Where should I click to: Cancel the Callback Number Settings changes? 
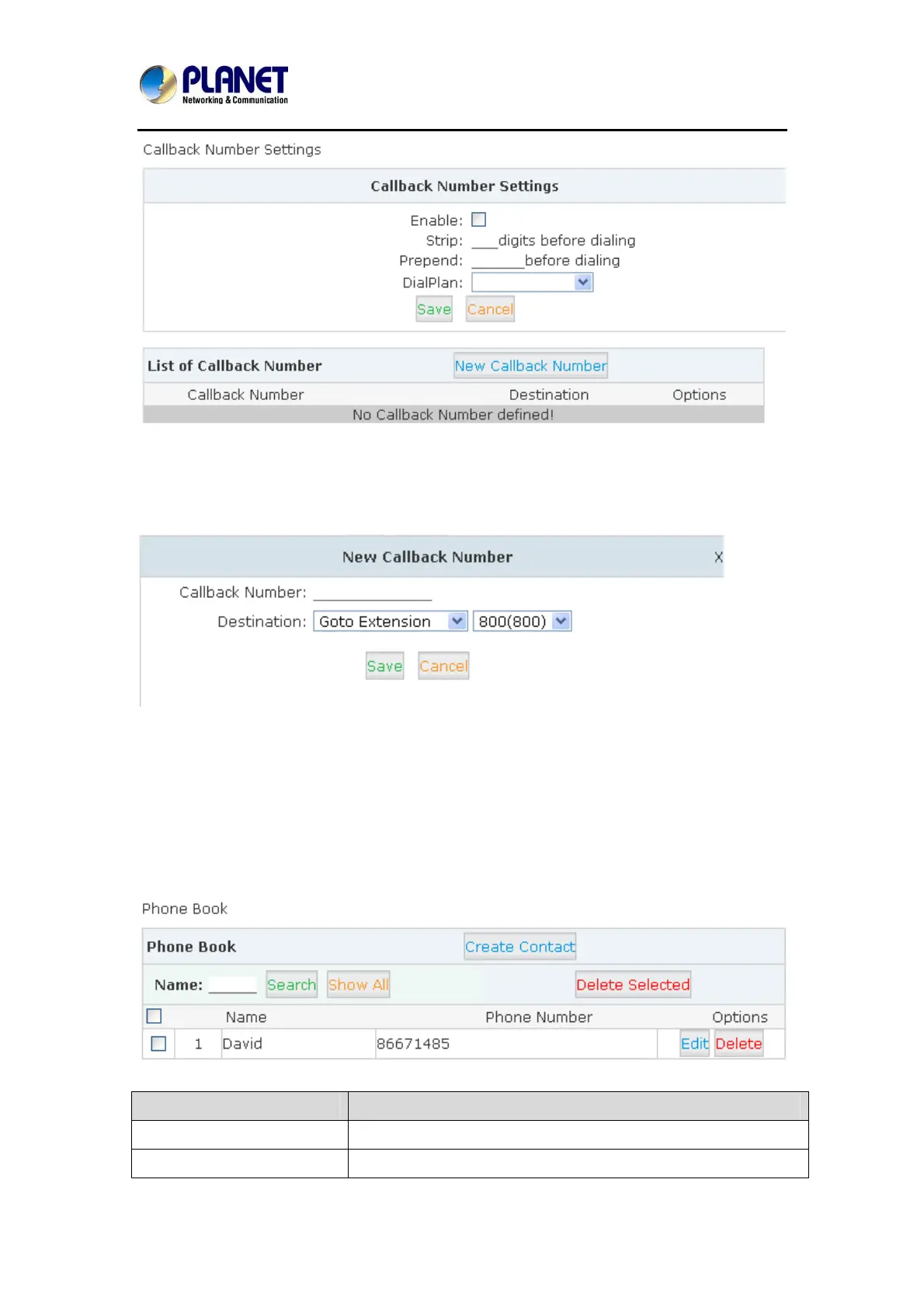pyautogui.click(x=490, y=309)
